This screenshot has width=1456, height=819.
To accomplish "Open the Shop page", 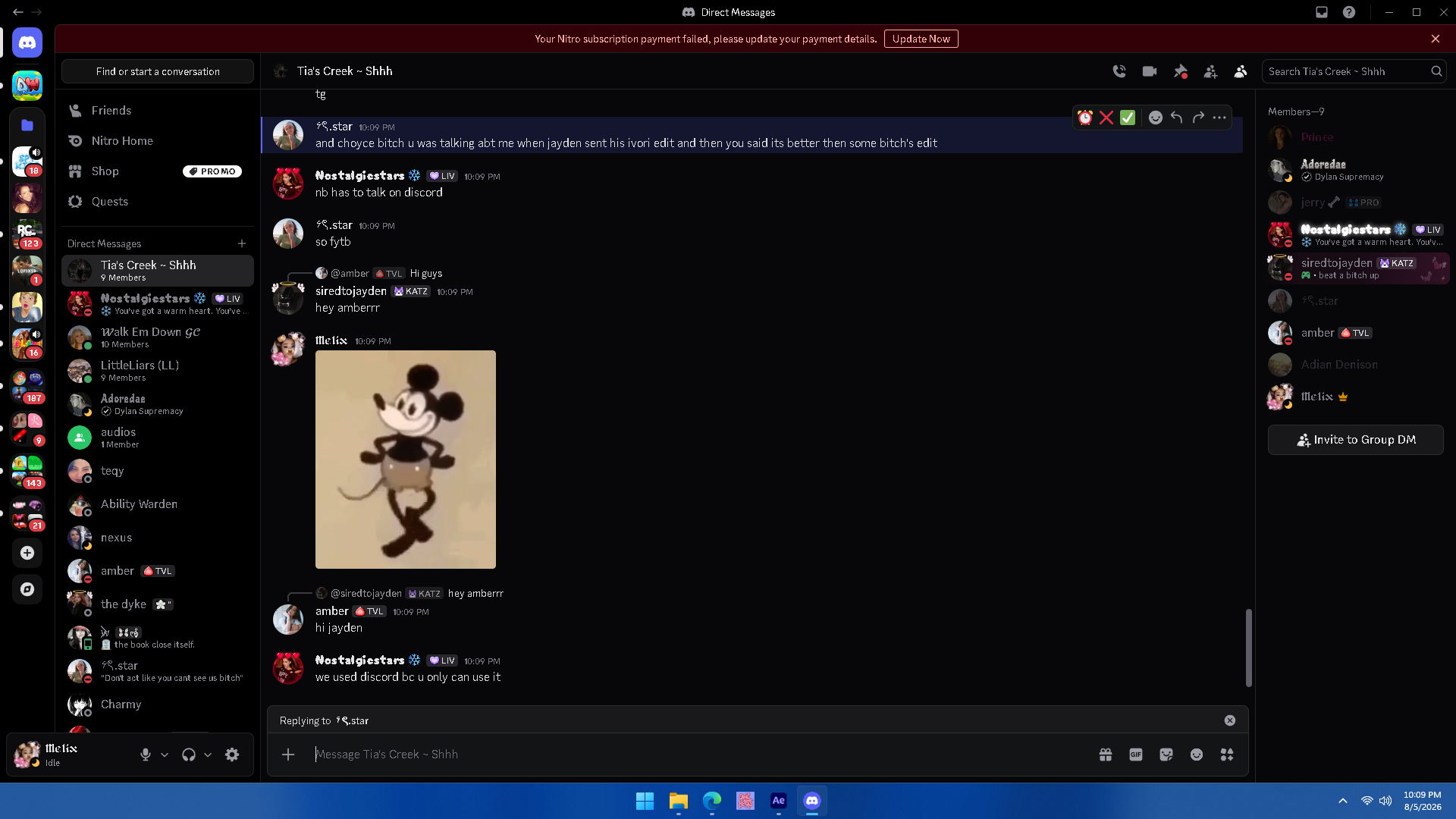I will click(158, 171).
